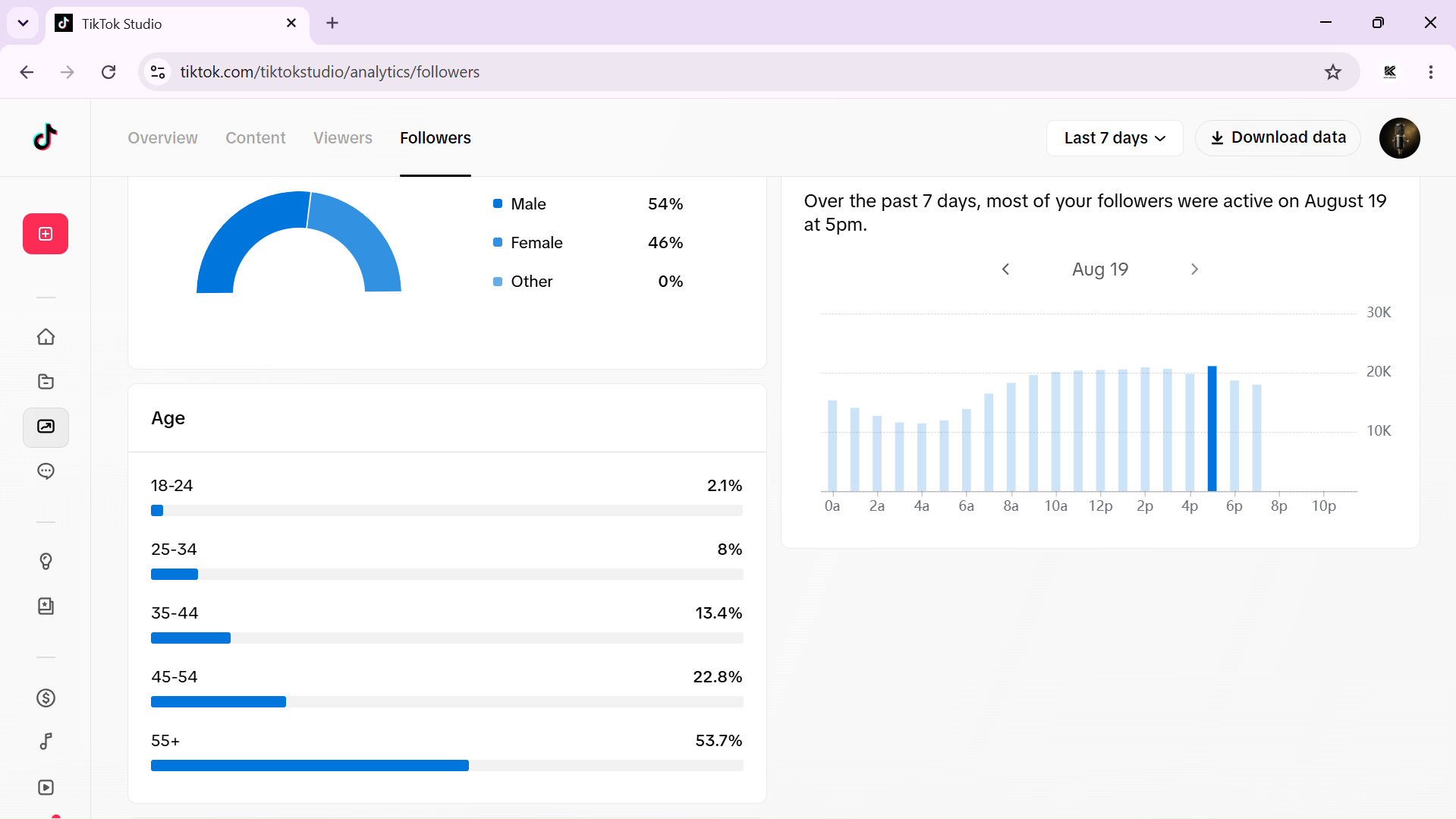The width and height of the screenshot is (1456, 819).
Task: Expand the Last 7 days dropdown
Action: pyautogui.click(x=1115, y=138)
